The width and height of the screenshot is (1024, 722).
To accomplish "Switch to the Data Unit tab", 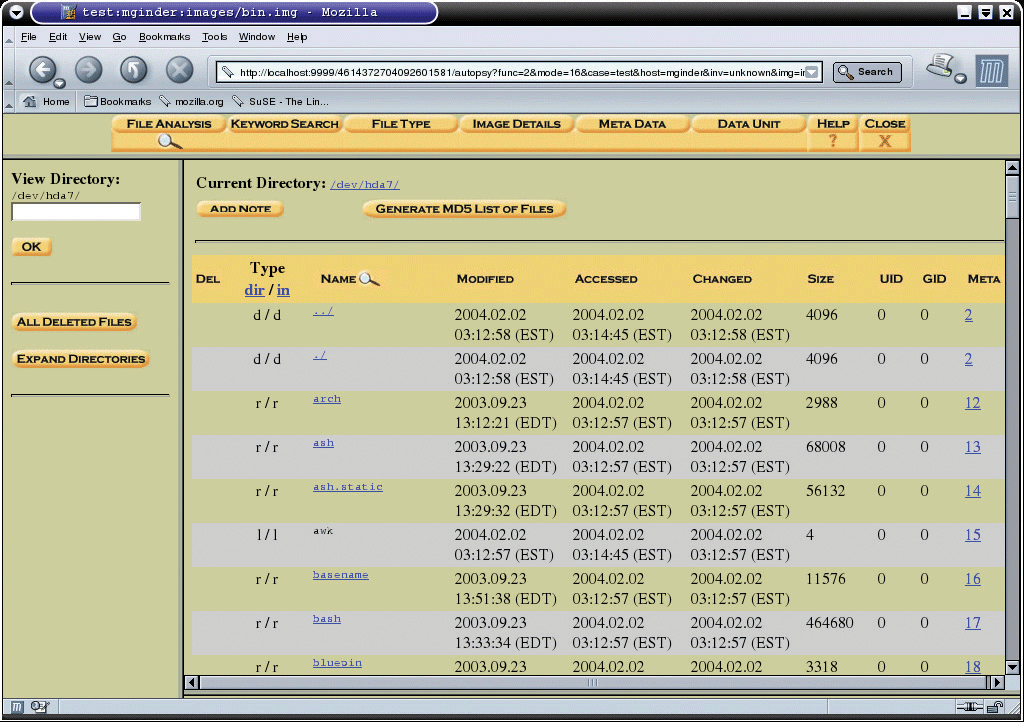I will (x=748, y=124).
